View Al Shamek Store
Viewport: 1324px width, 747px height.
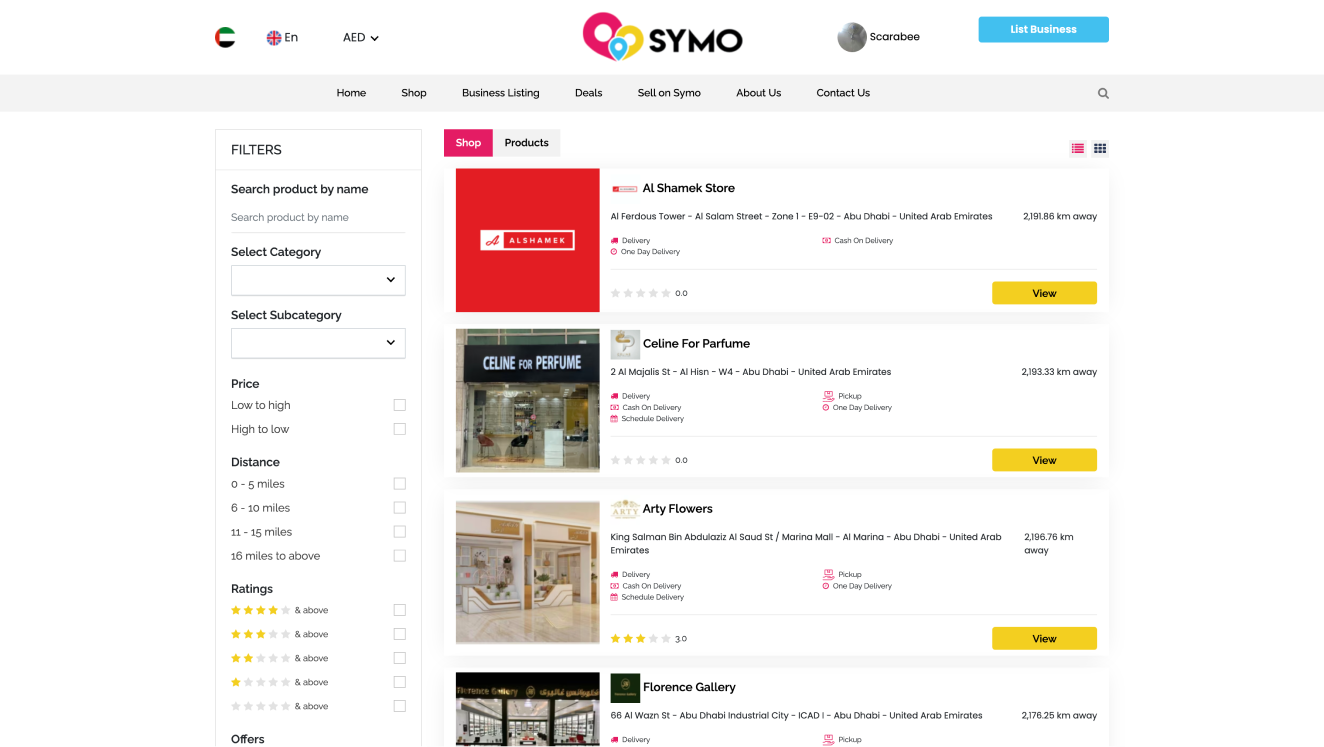(x=1044, y=293)
